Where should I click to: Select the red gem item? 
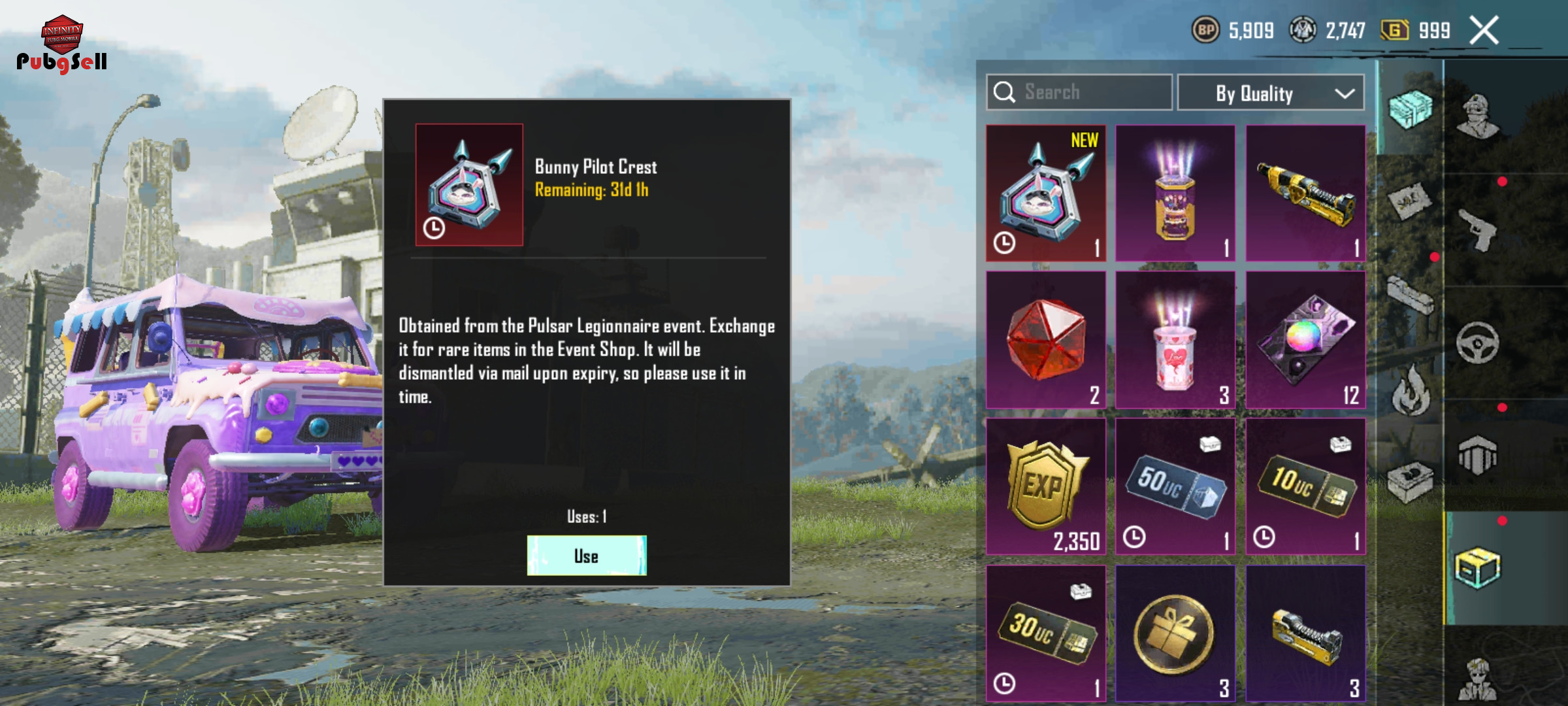1046,340
